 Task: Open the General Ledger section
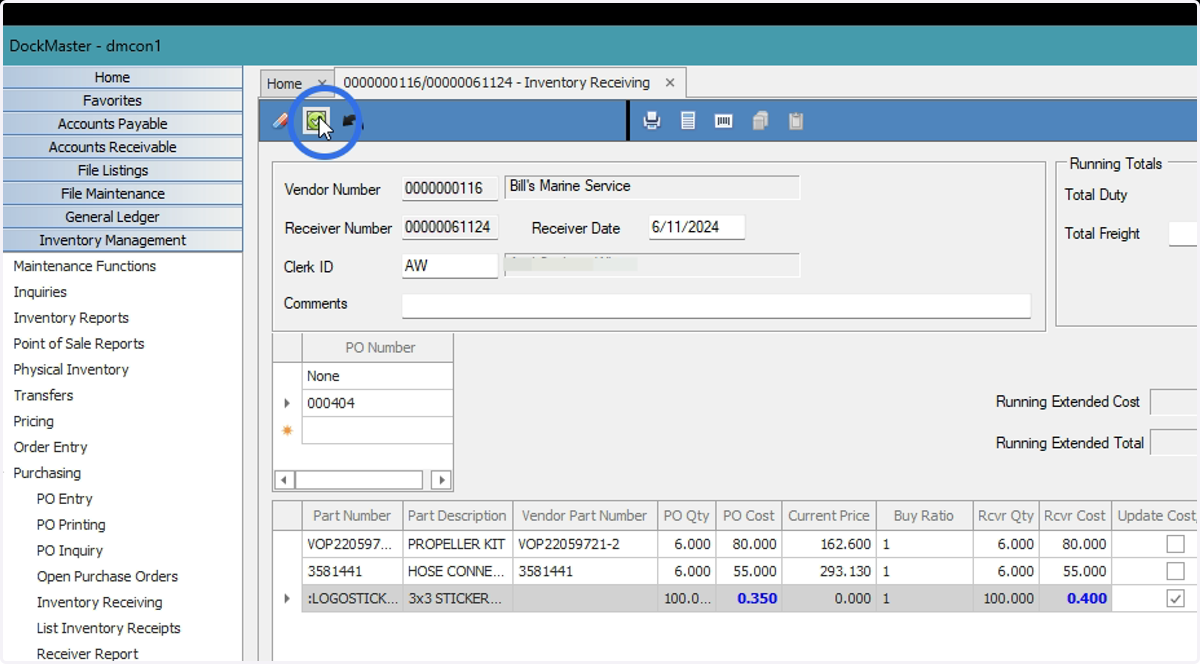[x=122, y=217]
